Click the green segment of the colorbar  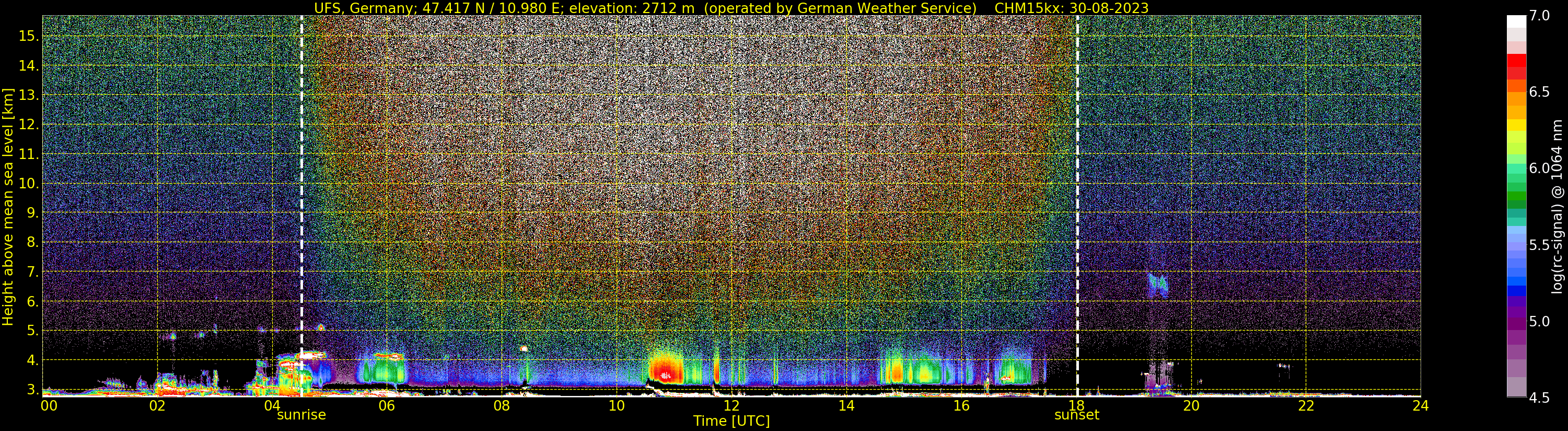tap(1516, 195)
